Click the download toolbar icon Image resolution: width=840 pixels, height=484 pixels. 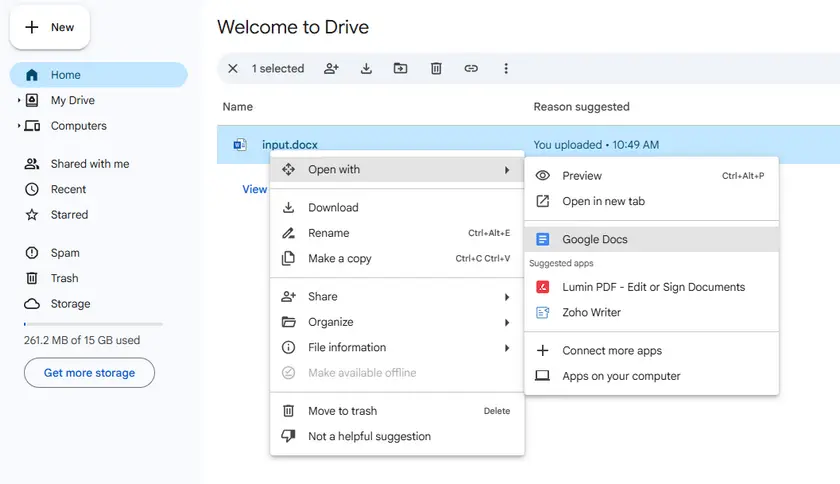(366, 69)
